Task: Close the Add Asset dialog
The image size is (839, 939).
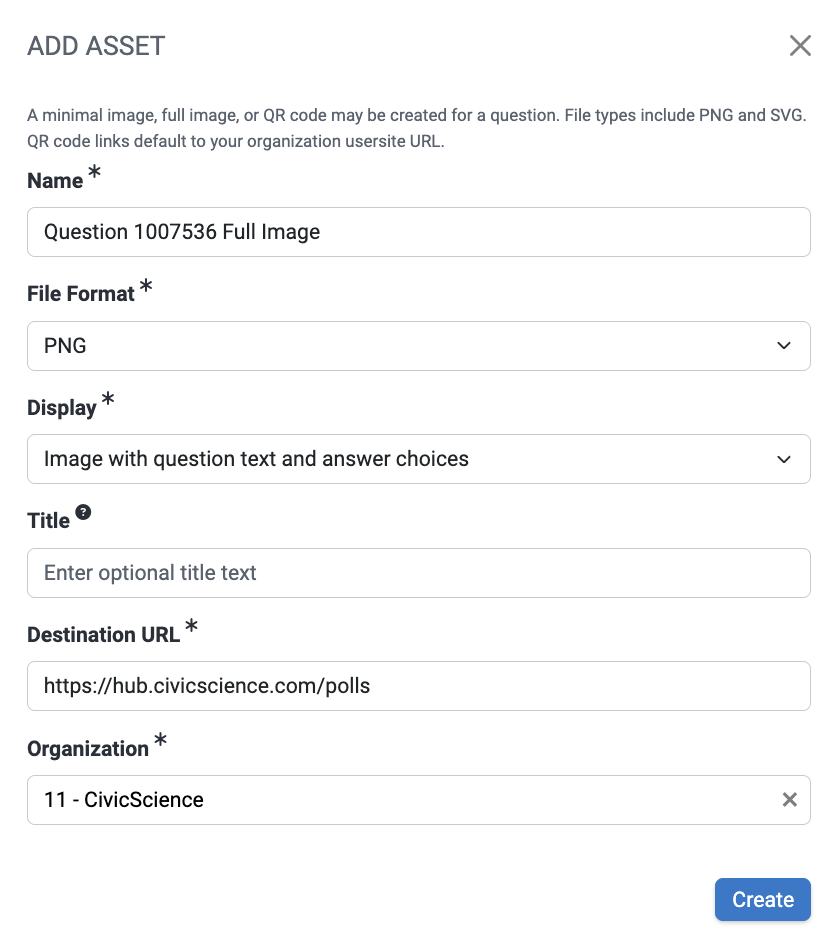Action: [x=800, y=46]
